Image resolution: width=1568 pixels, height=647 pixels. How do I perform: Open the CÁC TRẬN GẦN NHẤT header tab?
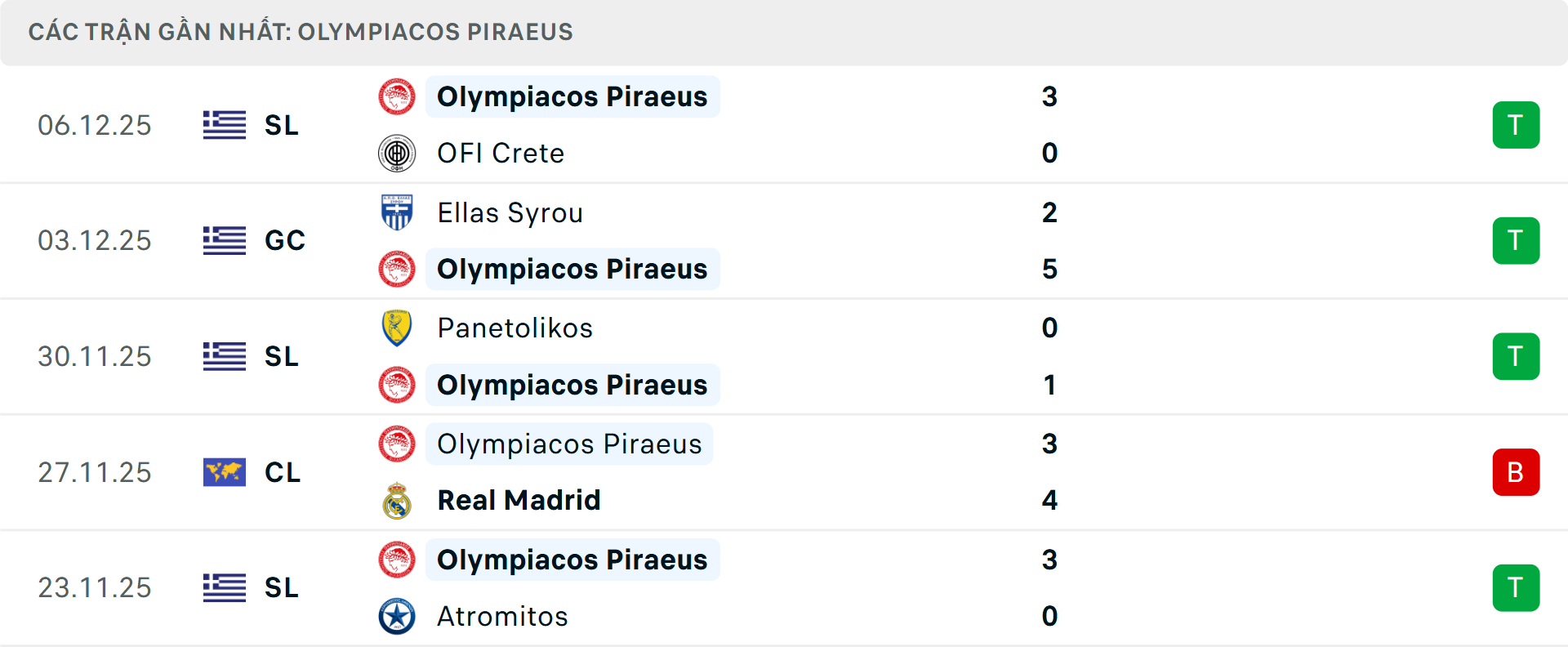302,32
